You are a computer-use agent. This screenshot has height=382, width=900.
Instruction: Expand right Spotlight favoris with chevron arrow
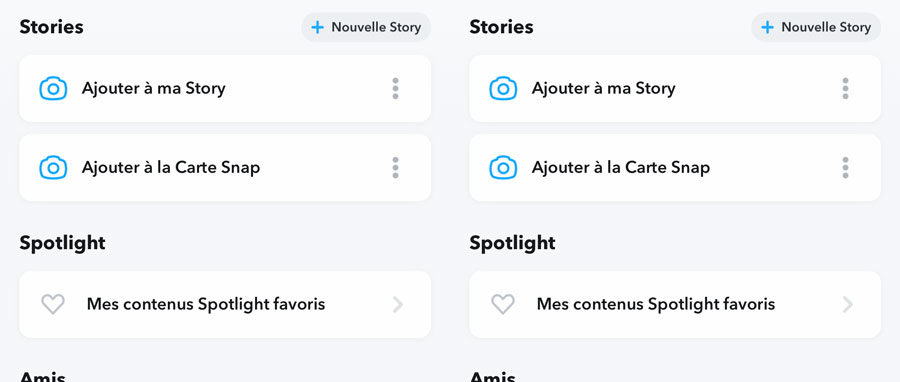click(x=848, y=305)
